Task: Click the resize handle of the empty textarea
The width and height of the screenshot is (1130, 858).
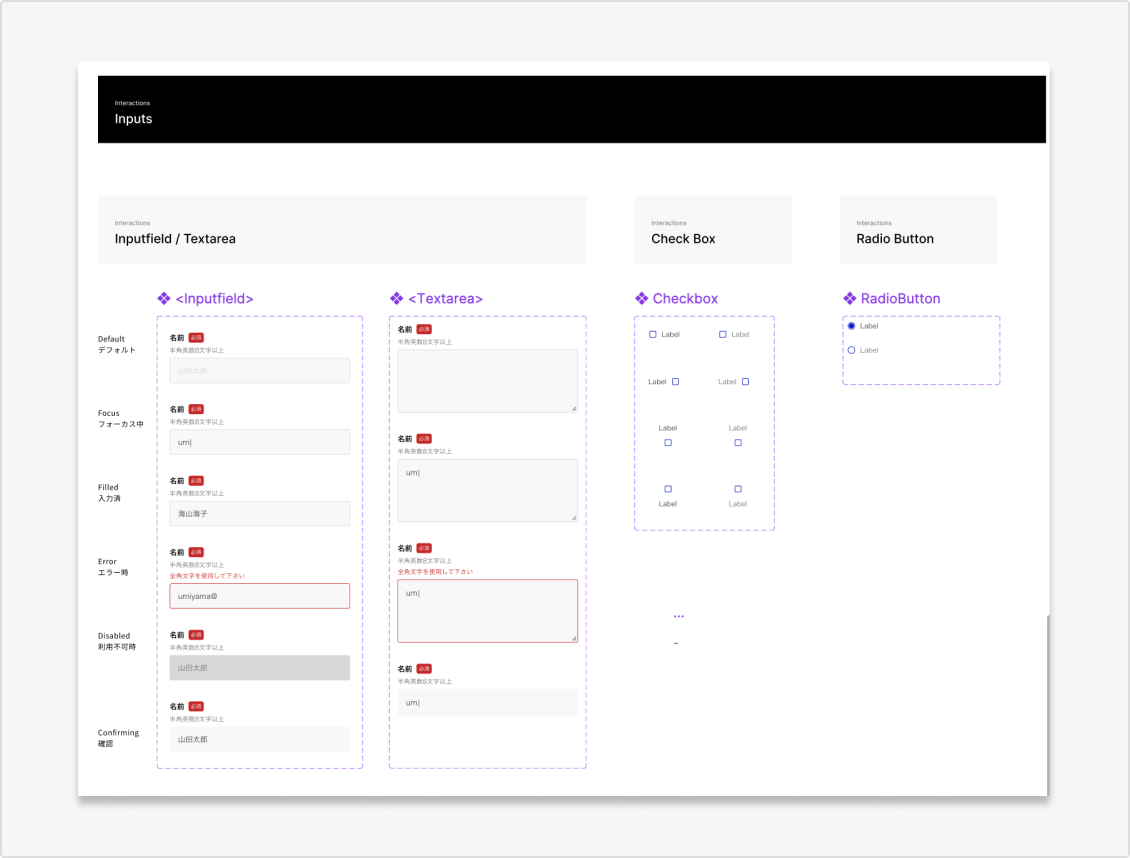Action: [x=574, y=408]
